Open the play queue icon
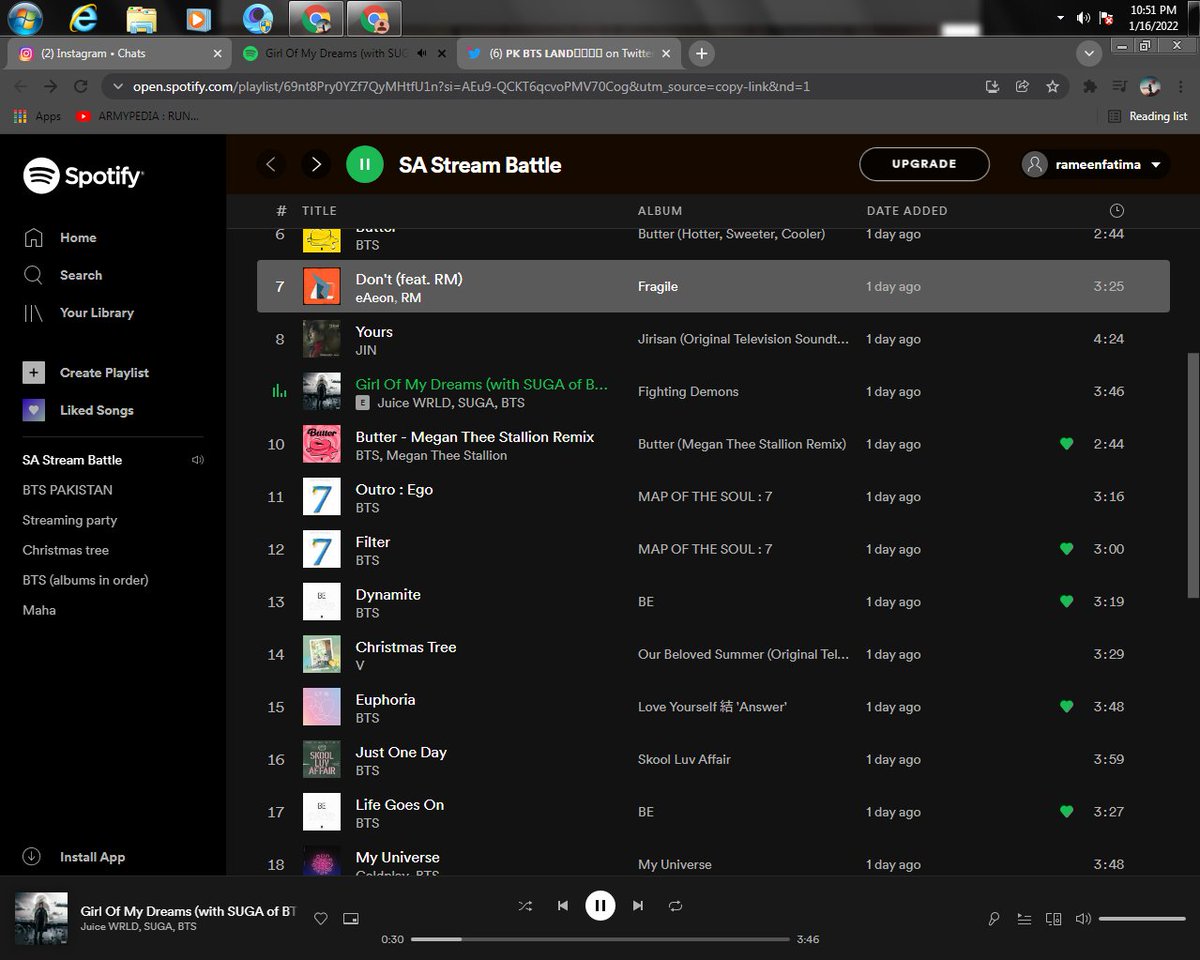Image resolution: width=1200 pixels, height=960 pixels. 1024,919
